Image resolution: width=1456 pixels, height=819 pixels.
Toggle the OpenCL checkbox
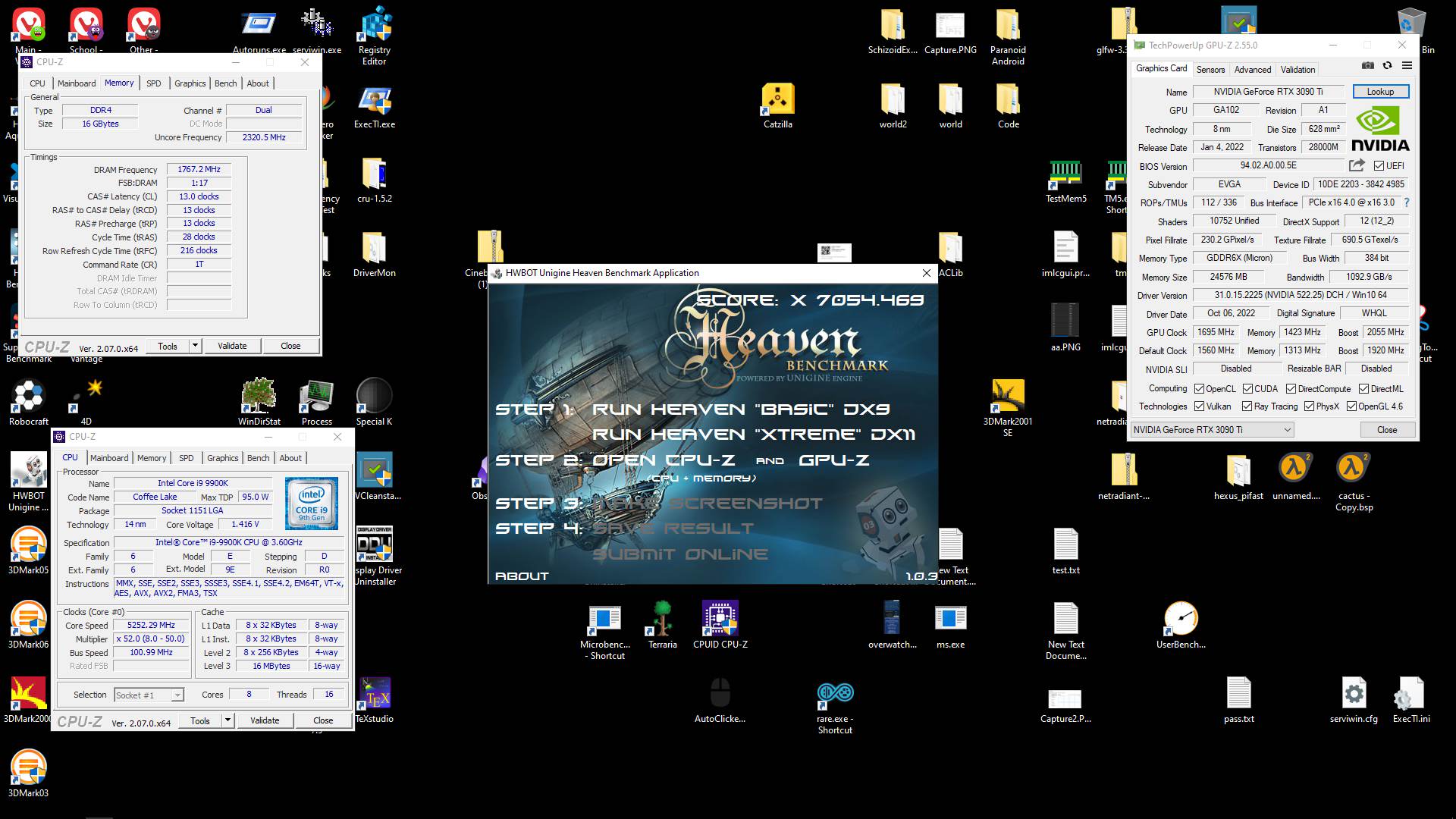pos(1200,388)
